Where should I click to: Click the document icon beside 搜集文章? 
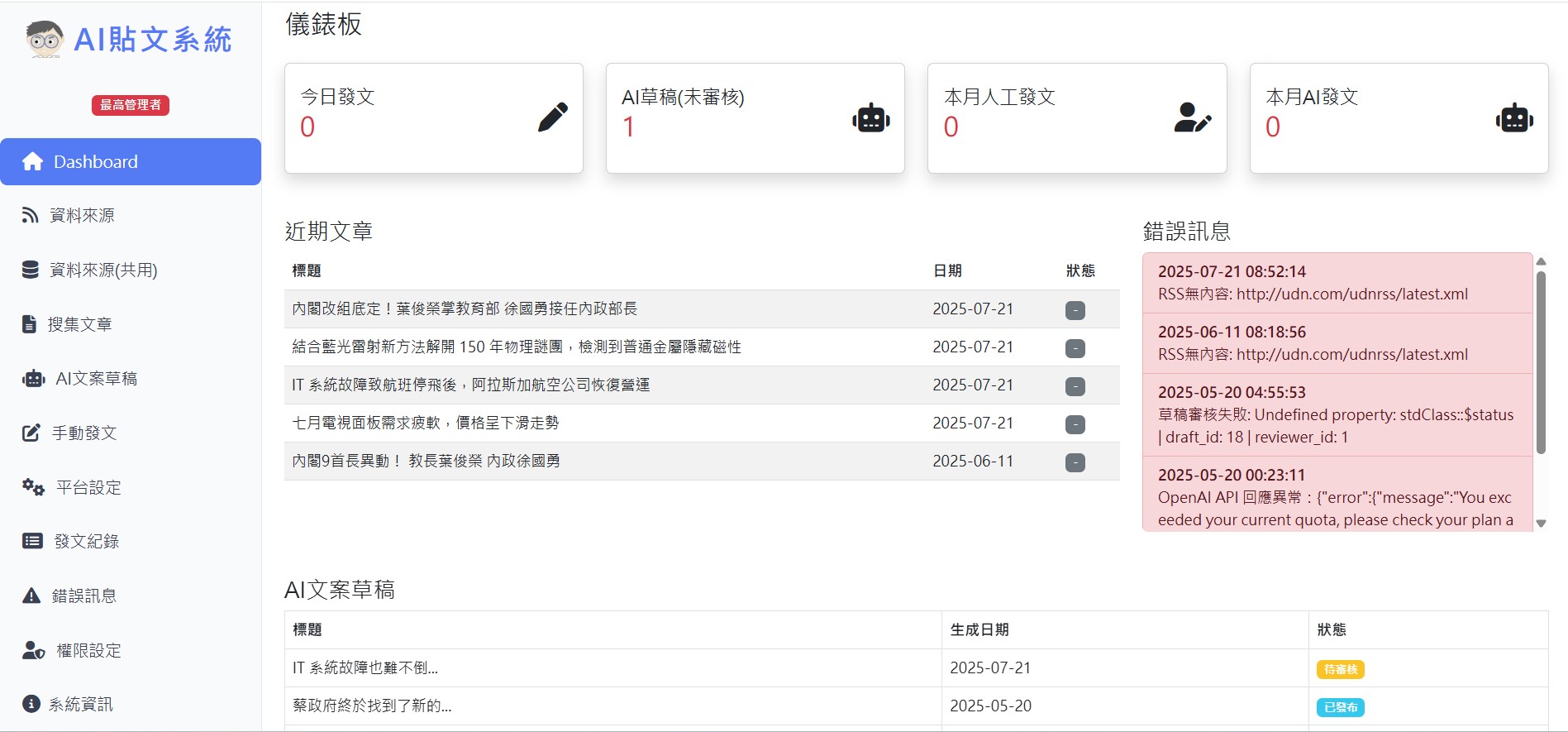(29, 324)
